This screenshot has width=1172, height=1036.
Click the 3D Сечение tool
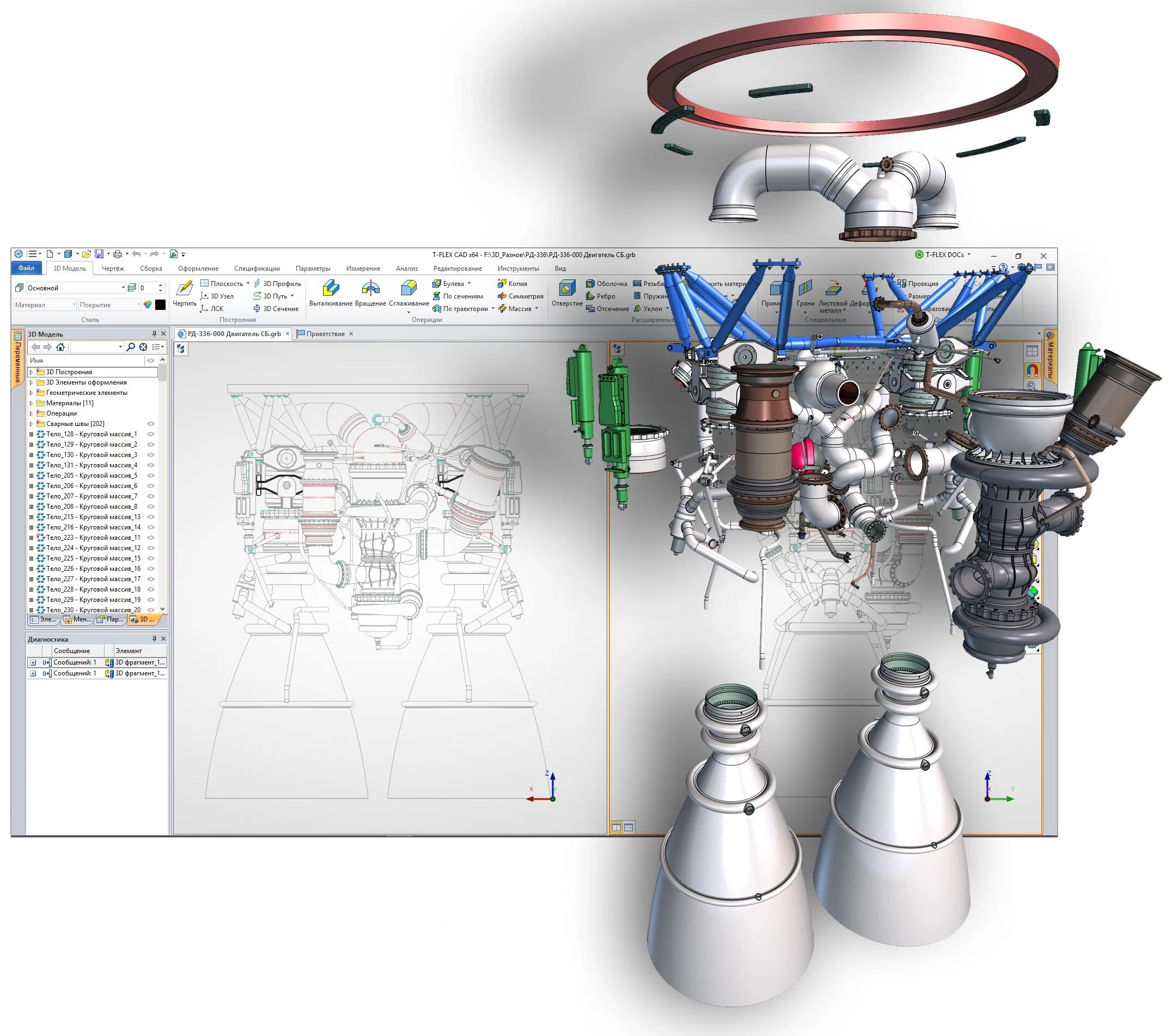tap(276, 308)
